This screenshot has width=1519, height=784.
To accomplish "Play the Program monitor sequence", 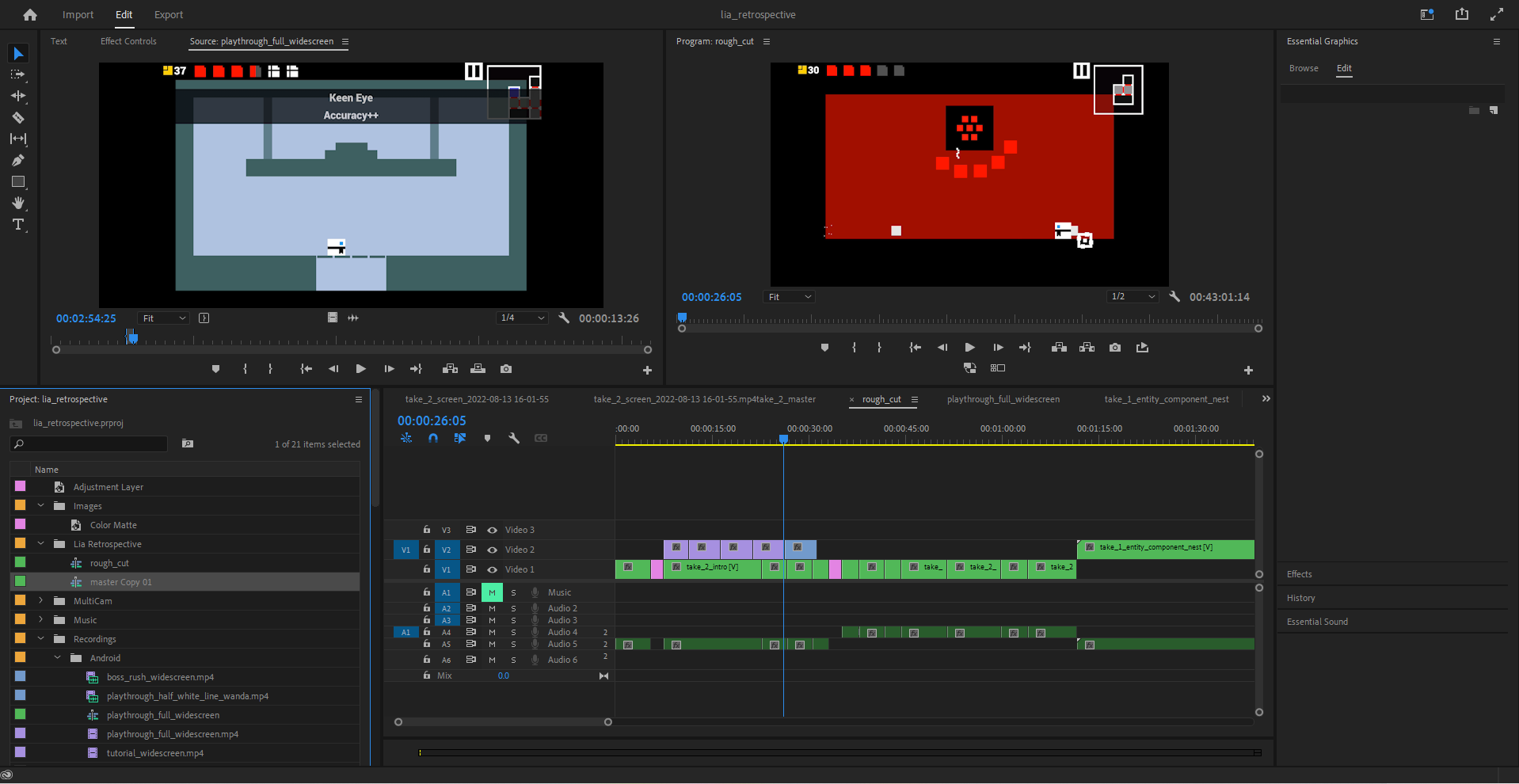I will pos(969,347).
